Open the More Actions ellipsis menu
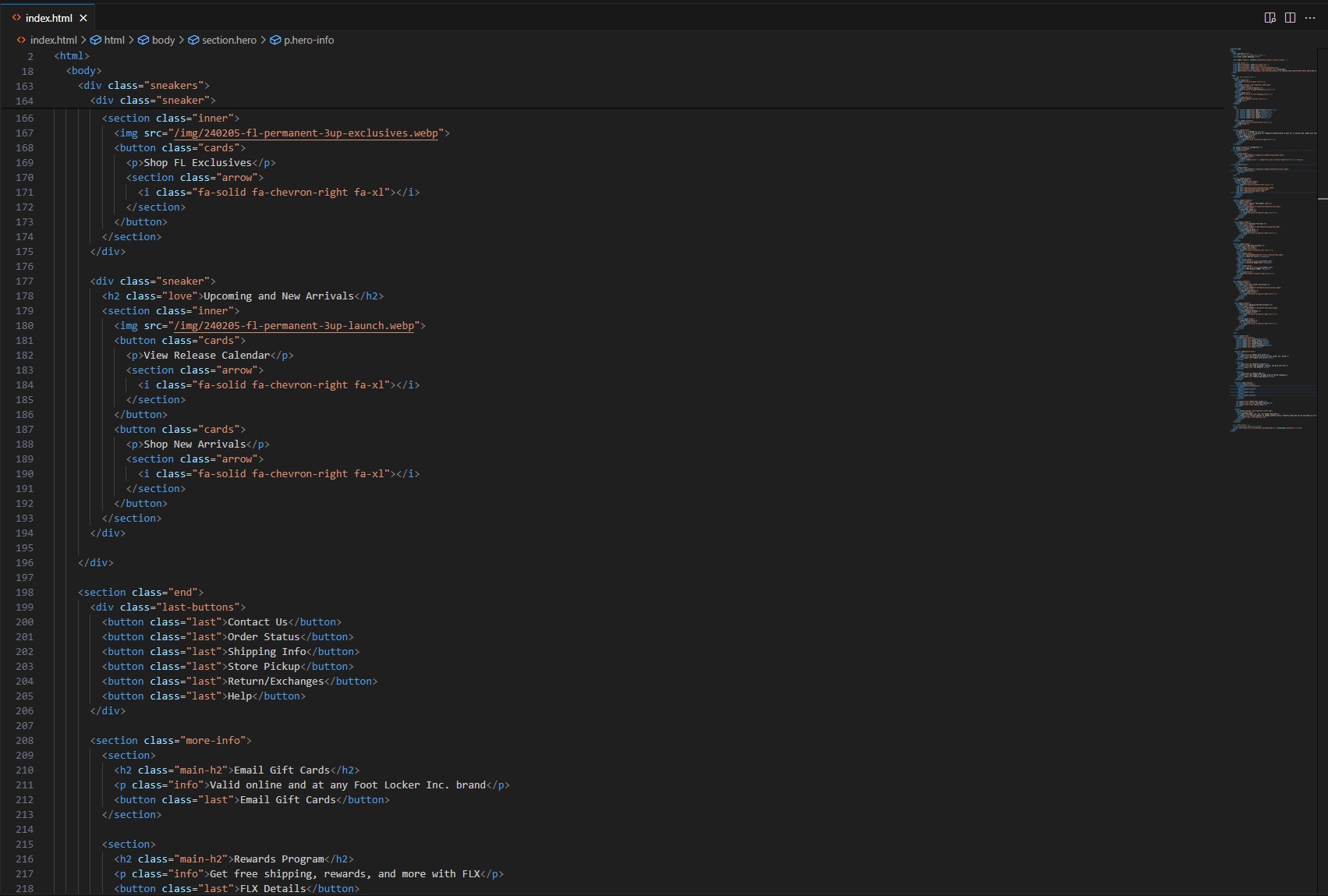The image size is (1328, 896). 1310,18
